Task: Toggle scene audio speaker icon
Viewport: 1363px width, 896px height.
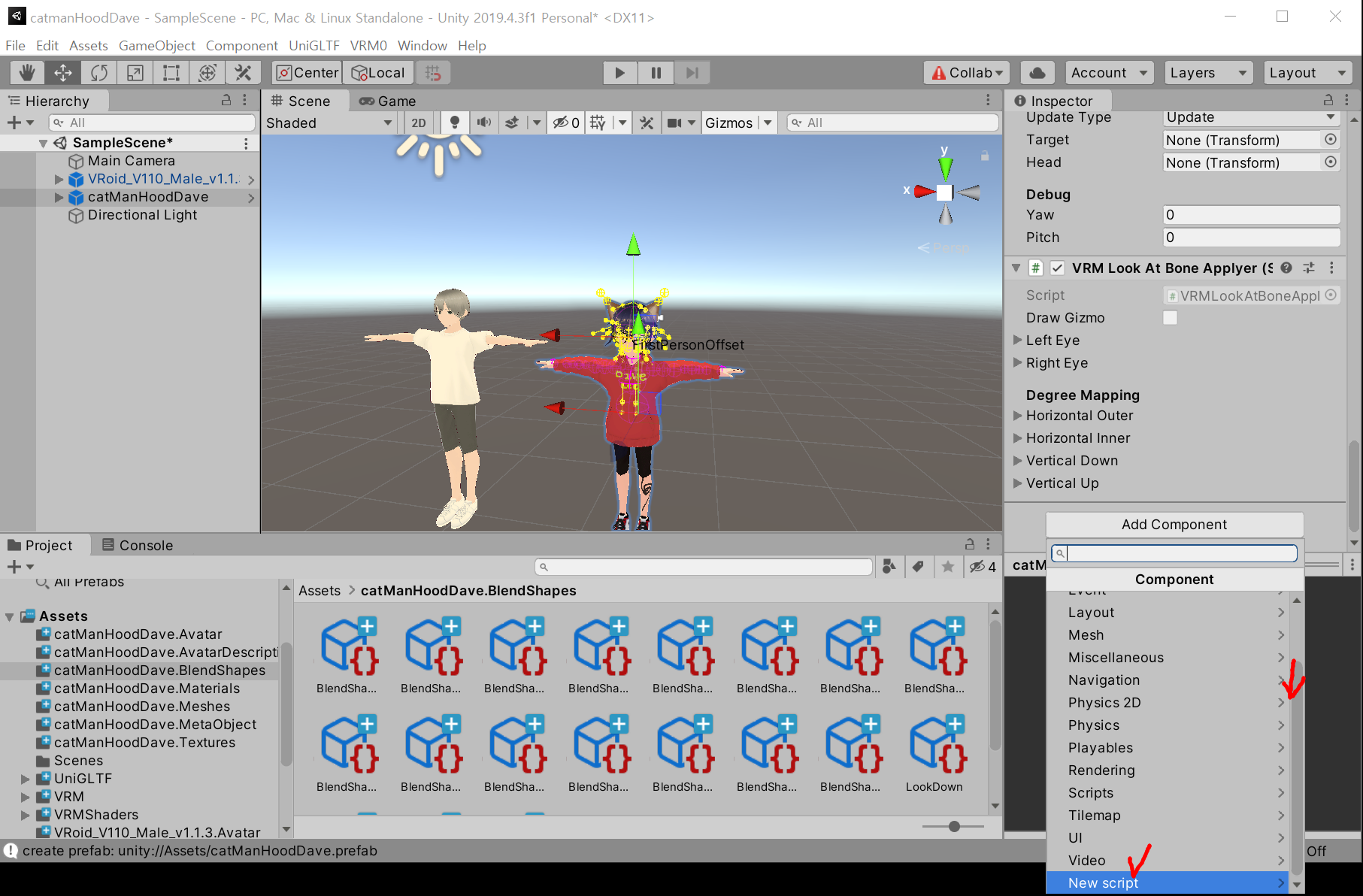Action: (484, 123)
